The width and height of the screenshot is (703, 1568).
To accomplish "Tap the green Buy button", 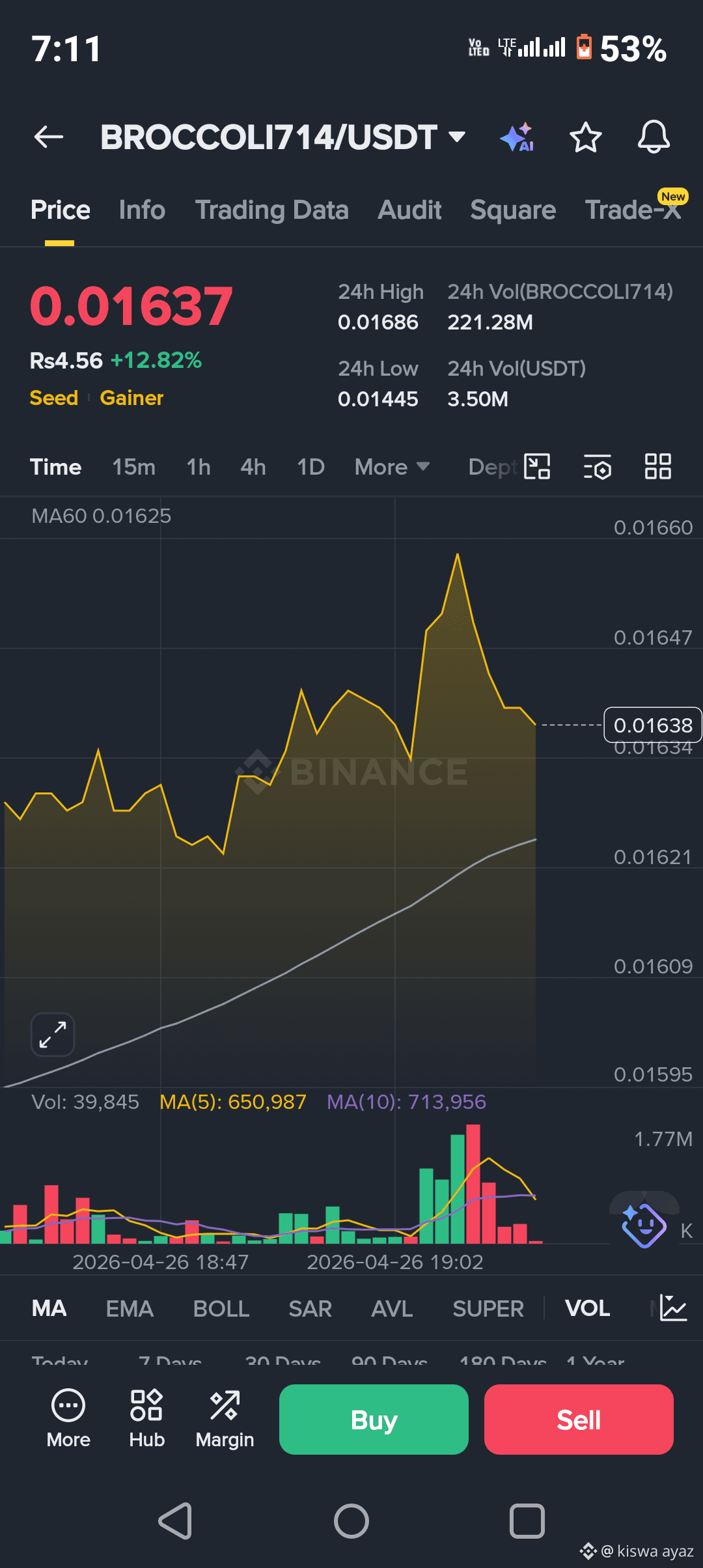I will 374,1420.
